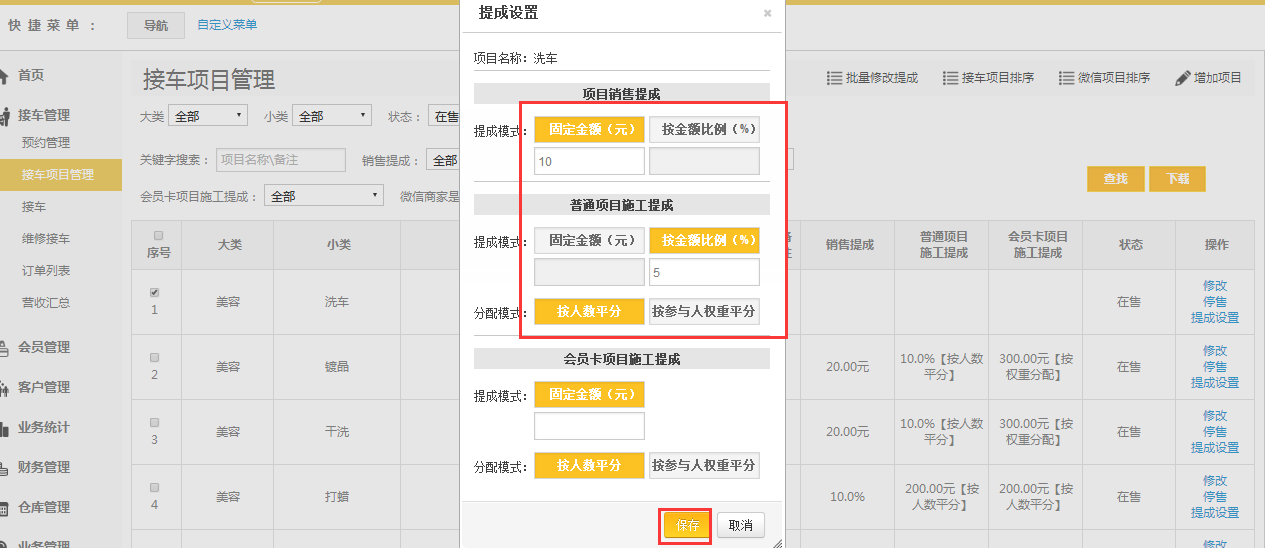Close the 提成设置 dialog with X
The image size is (1265, 548).
[767, 14]
